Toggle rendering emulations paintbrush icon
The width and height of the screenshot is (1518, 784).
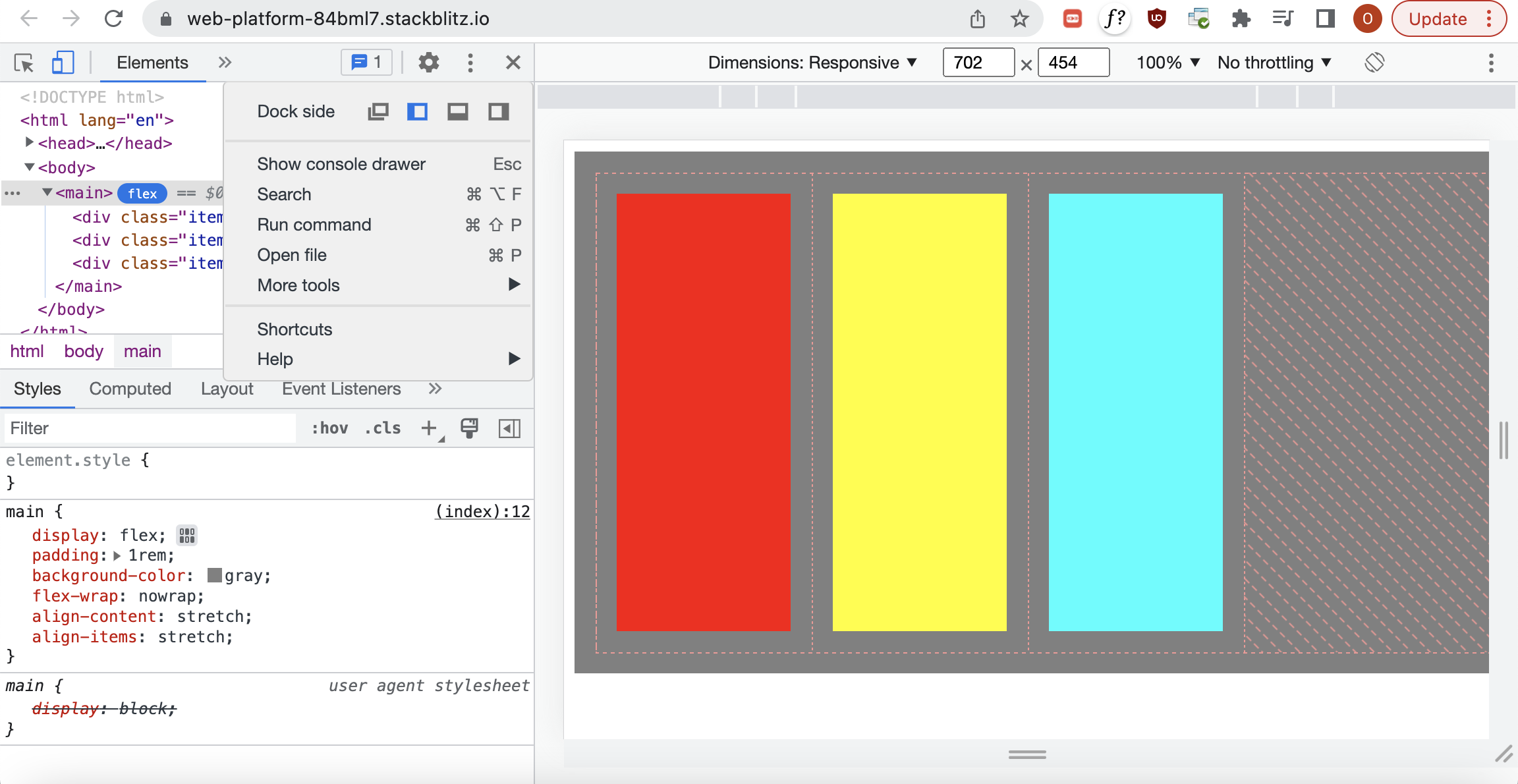pyautogui.click(x=469, y=429)
